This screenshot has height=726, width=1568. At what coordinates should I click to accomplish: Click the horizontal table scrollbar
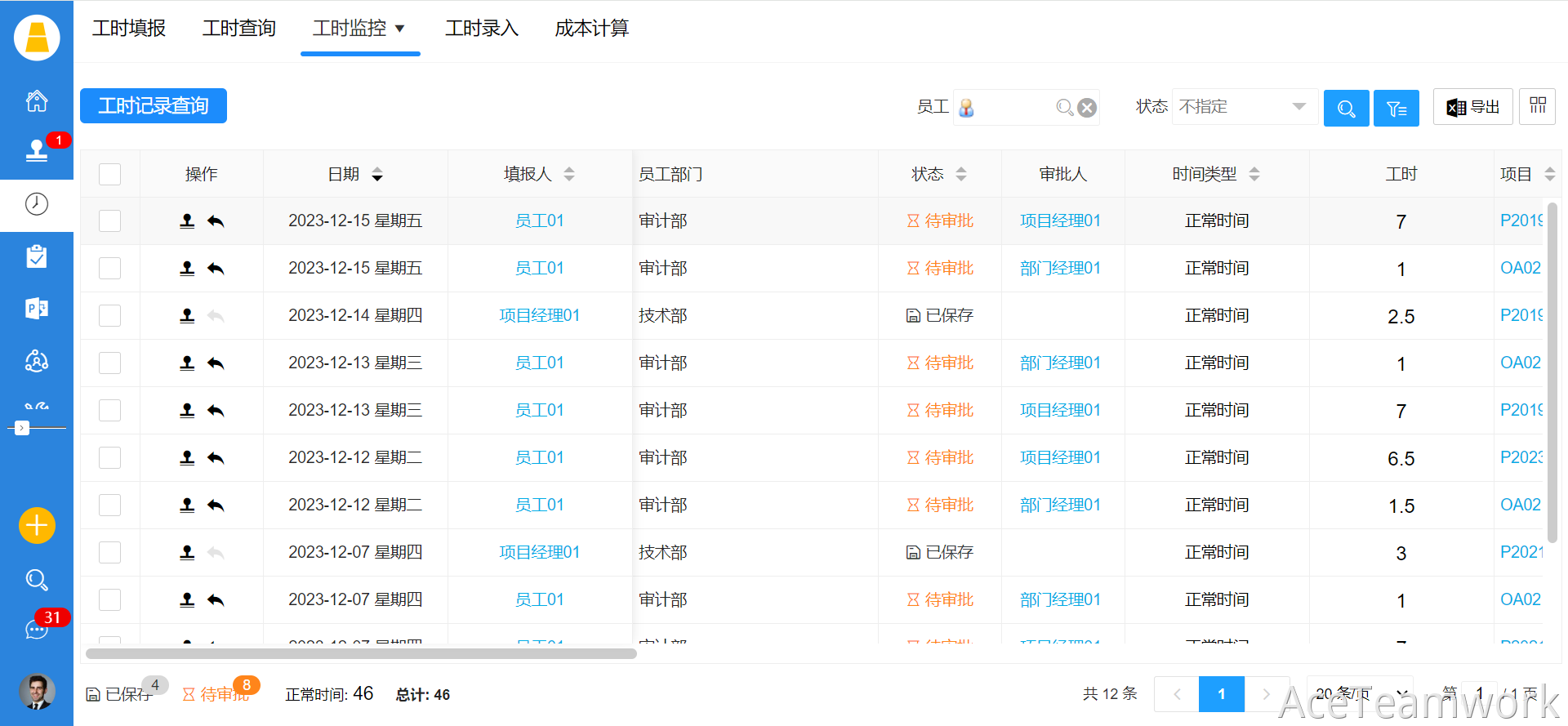[361, 653]
